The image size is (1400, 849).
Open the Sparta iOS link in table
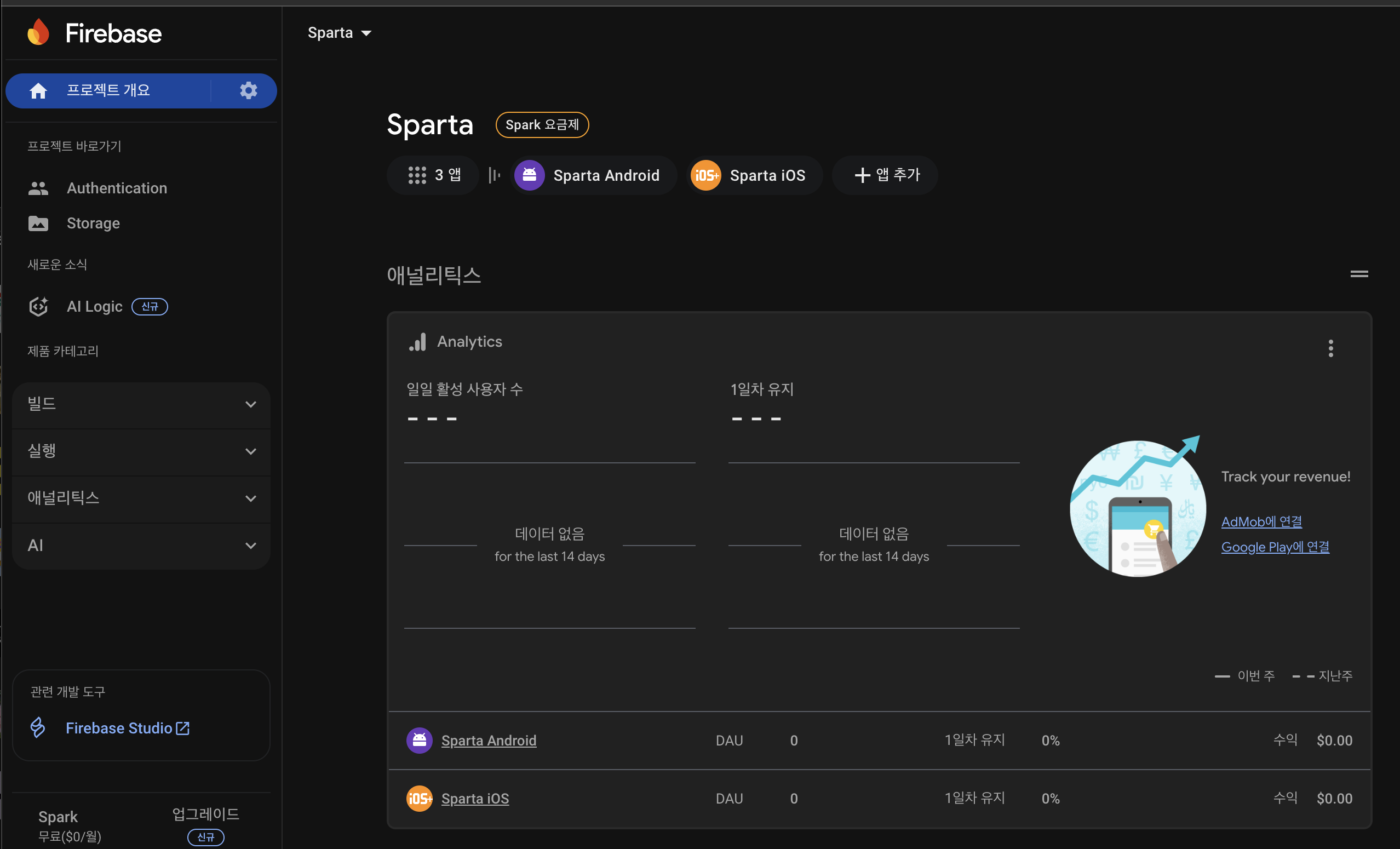click(475, 798)
